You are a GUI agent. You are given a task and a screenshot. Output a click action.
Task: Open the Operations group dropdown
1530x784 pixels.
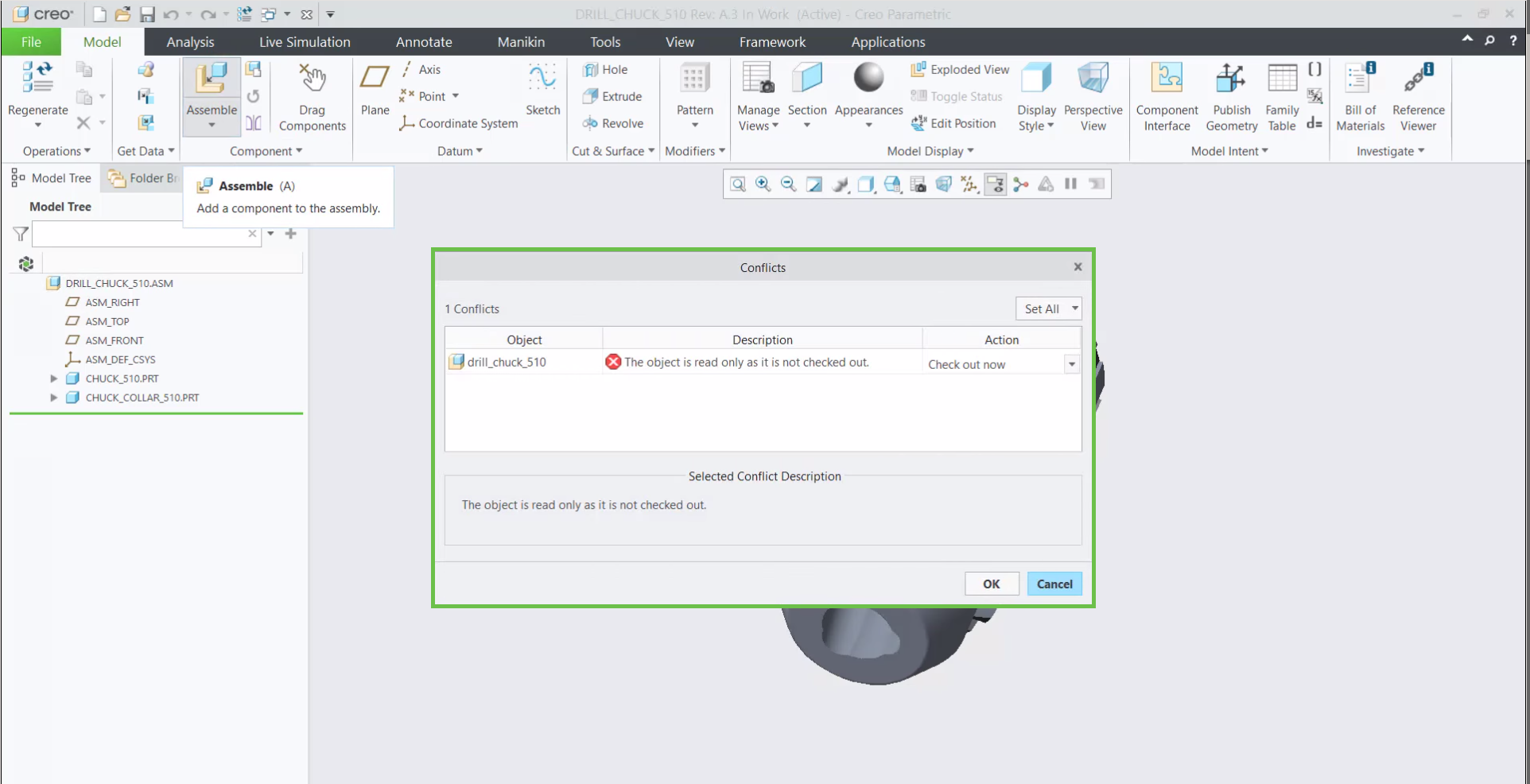click(56, 151)
